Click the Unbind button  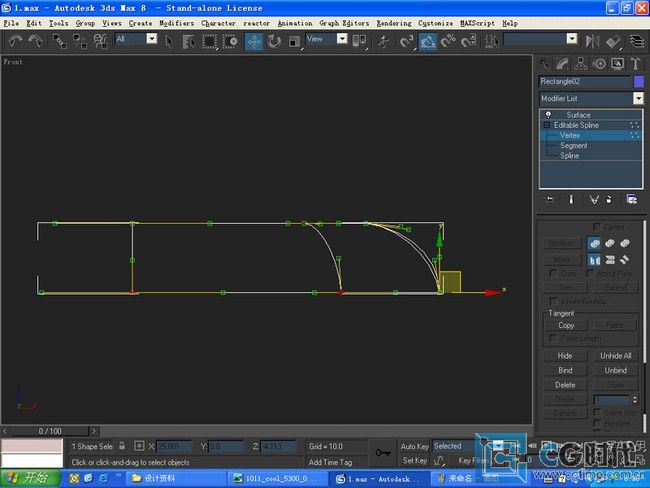616,370
